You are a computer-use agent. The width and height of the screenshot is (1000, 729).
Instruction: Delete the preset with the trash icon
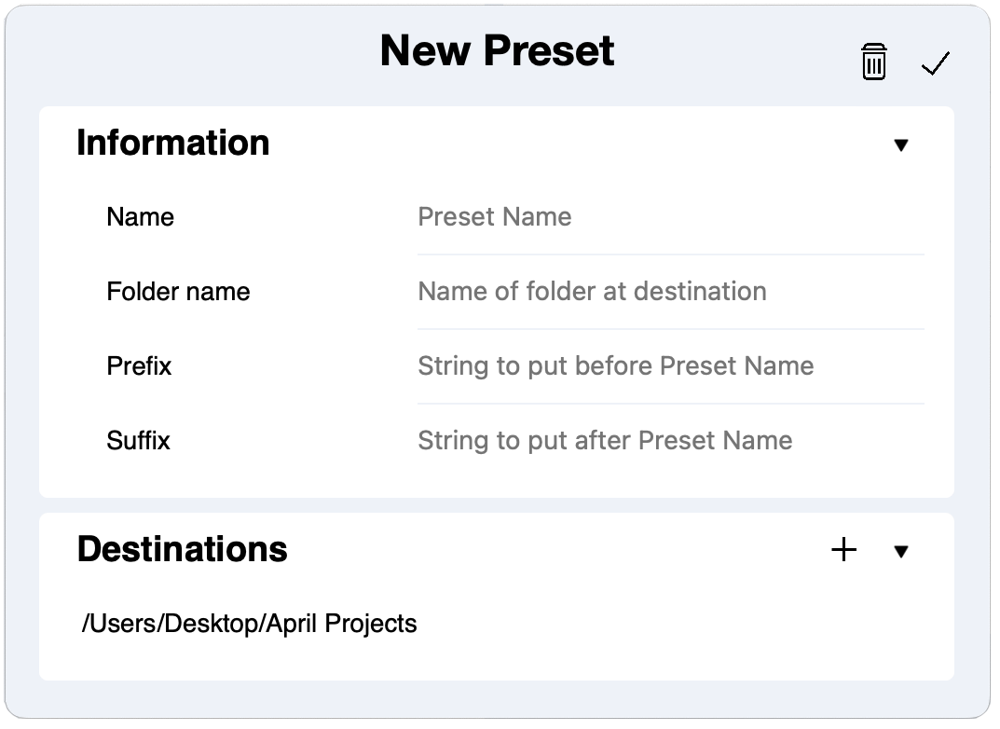point(874,62)
